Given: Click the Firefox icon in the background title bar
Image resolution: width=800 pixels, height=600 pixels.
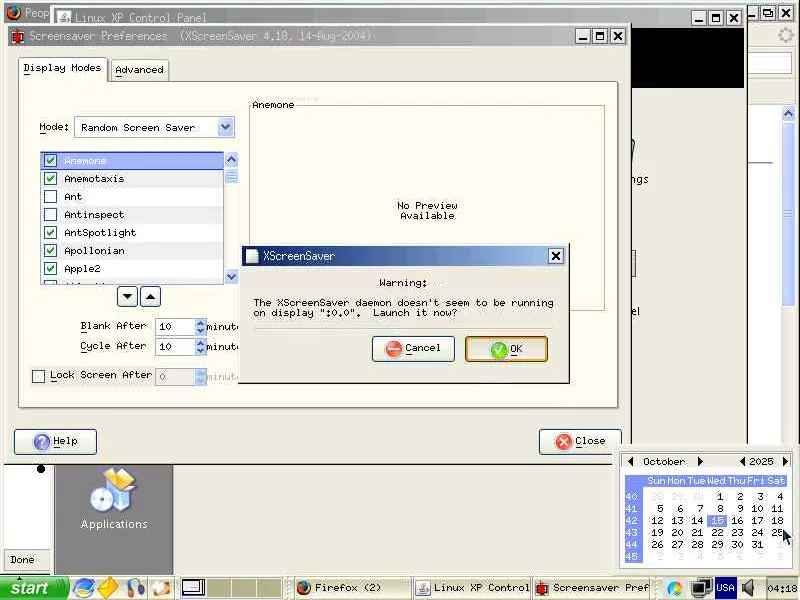Looking at the screenshot, I should 14,13.
